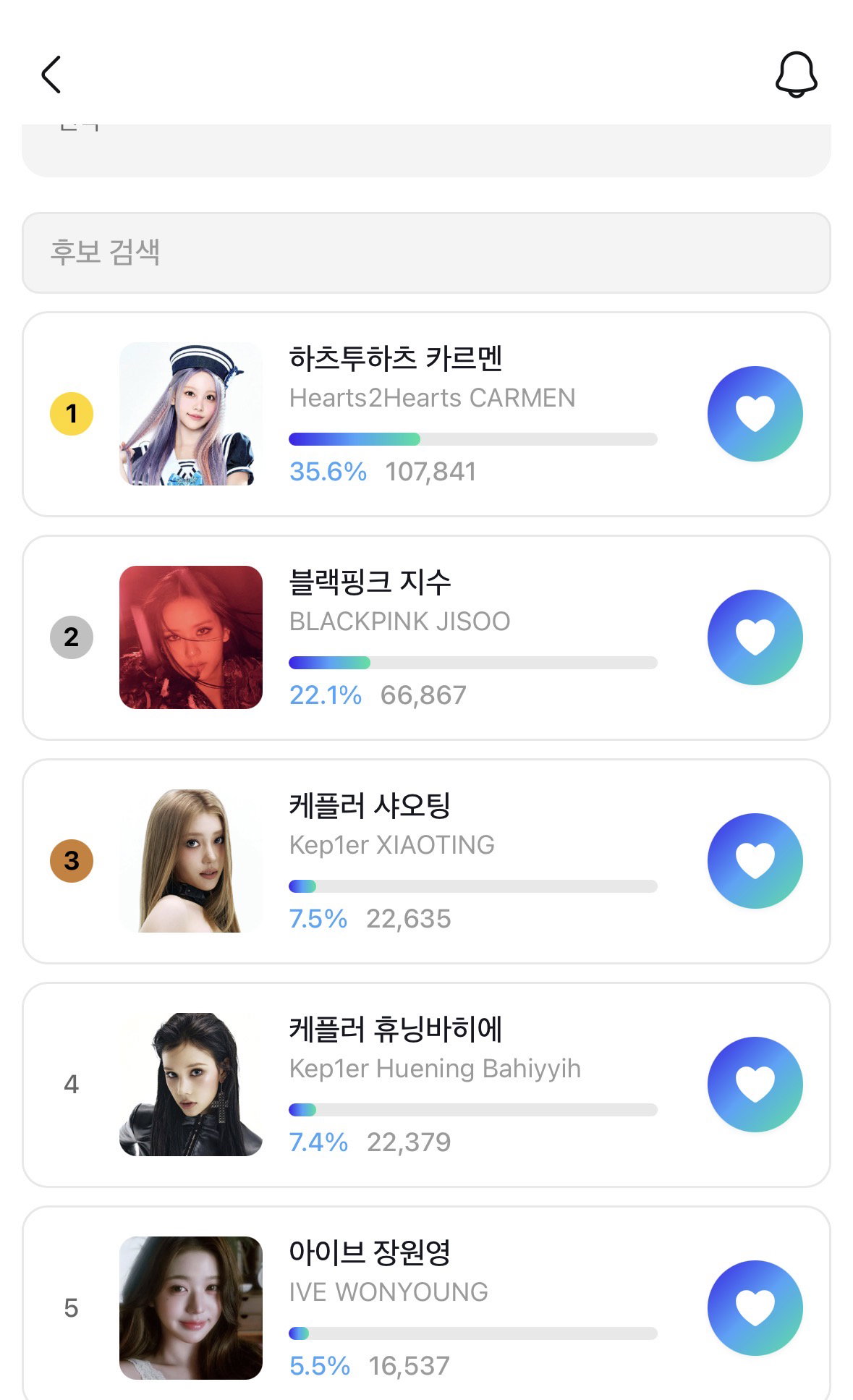Viewport: 853px width, 1400px height.
Task: Open JISOO's red profile photo
Action: click(x=191, y=637)
